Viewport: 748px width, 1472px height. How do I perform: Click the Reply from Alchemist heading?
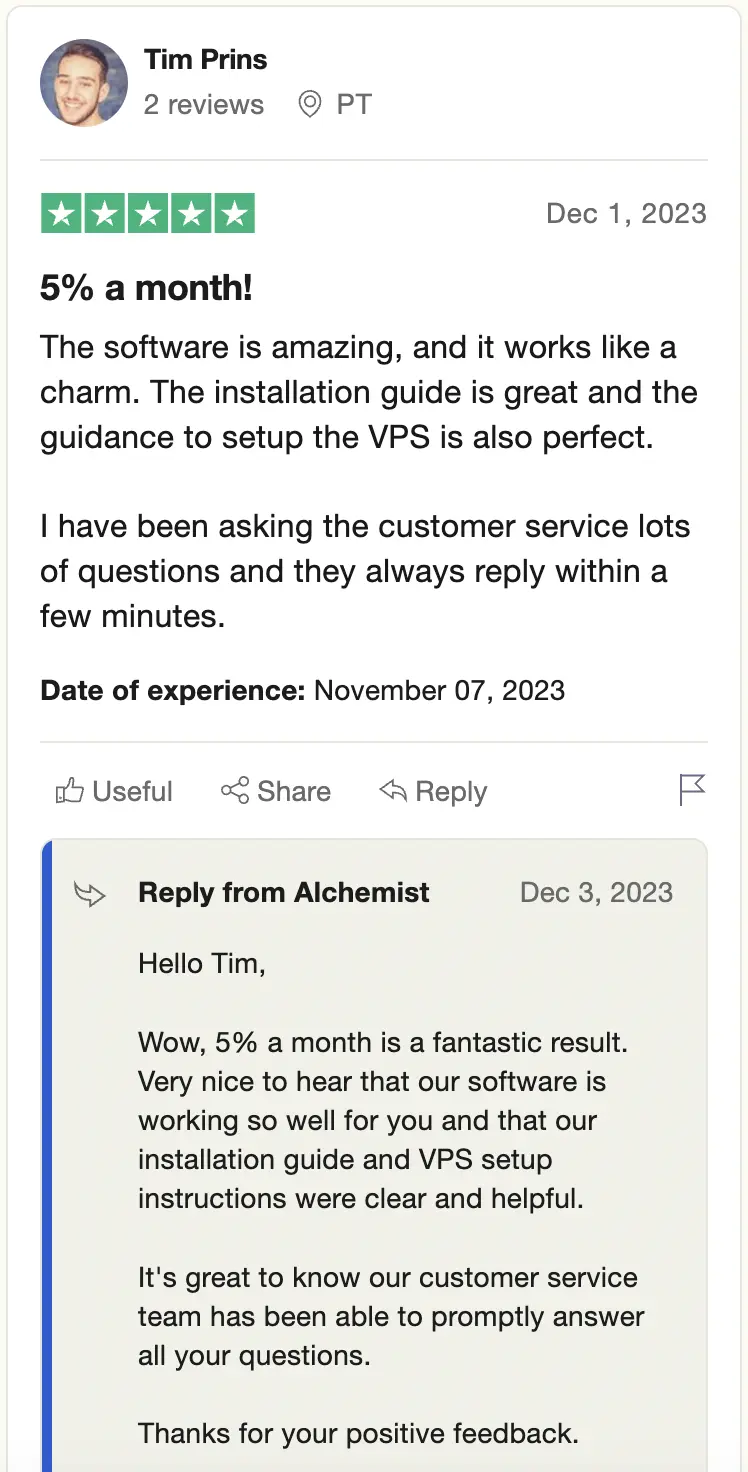(x=284, y=893)
